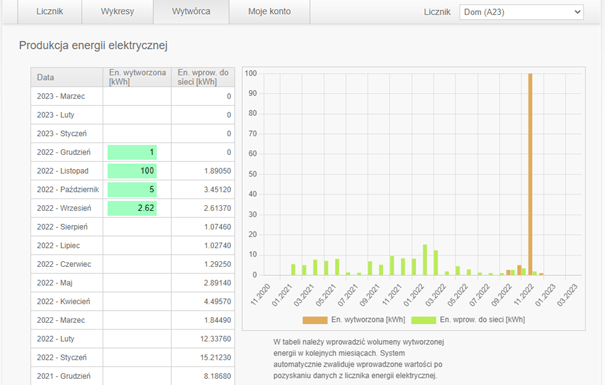The height and width of the screenshot is (385, 605).
Task: Select the 2021 - Grudzień row label
Action: [x=64, y=376]
